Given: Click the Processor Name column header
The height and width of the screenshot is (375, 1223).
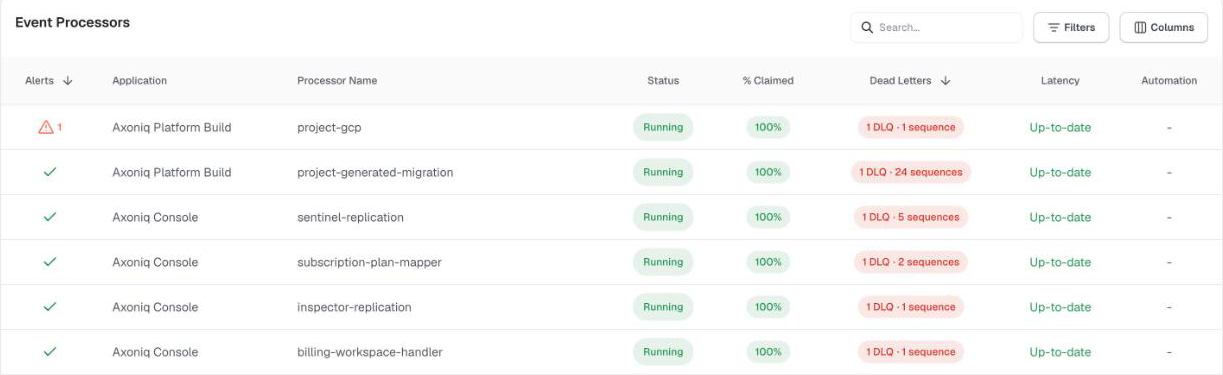Looking at the screenshot, I should point(337,81).
